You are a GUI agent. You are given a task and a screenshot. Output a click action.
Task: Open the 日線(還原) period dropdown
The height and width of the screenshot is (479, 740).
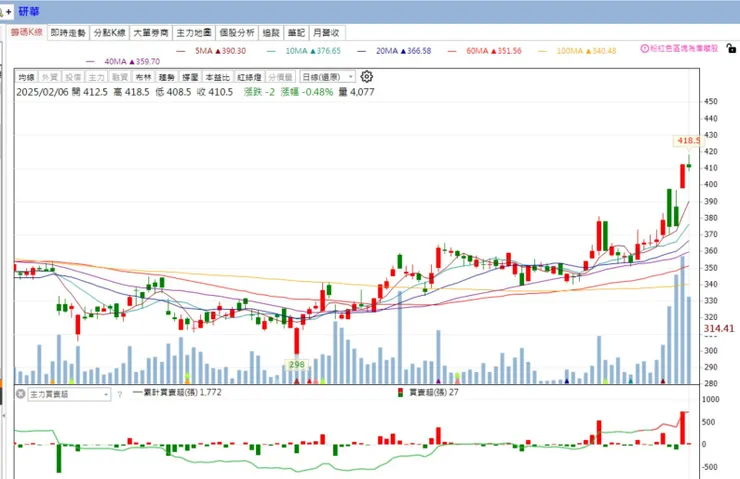tap(327, 77)
